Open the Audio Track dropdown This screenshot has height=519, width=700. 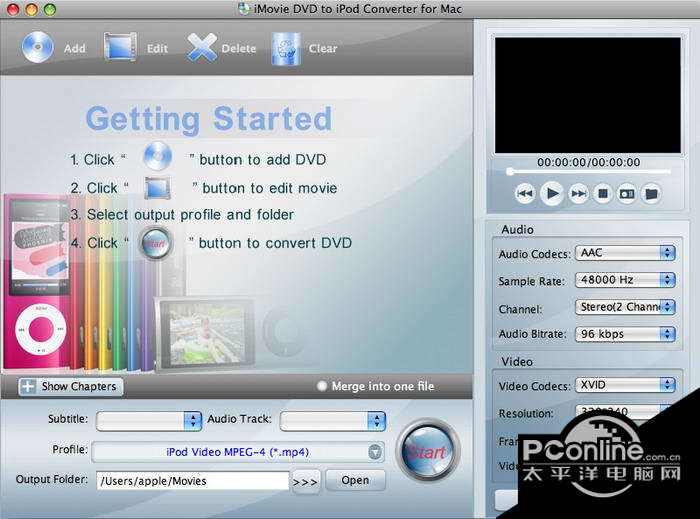click(333, 420)
